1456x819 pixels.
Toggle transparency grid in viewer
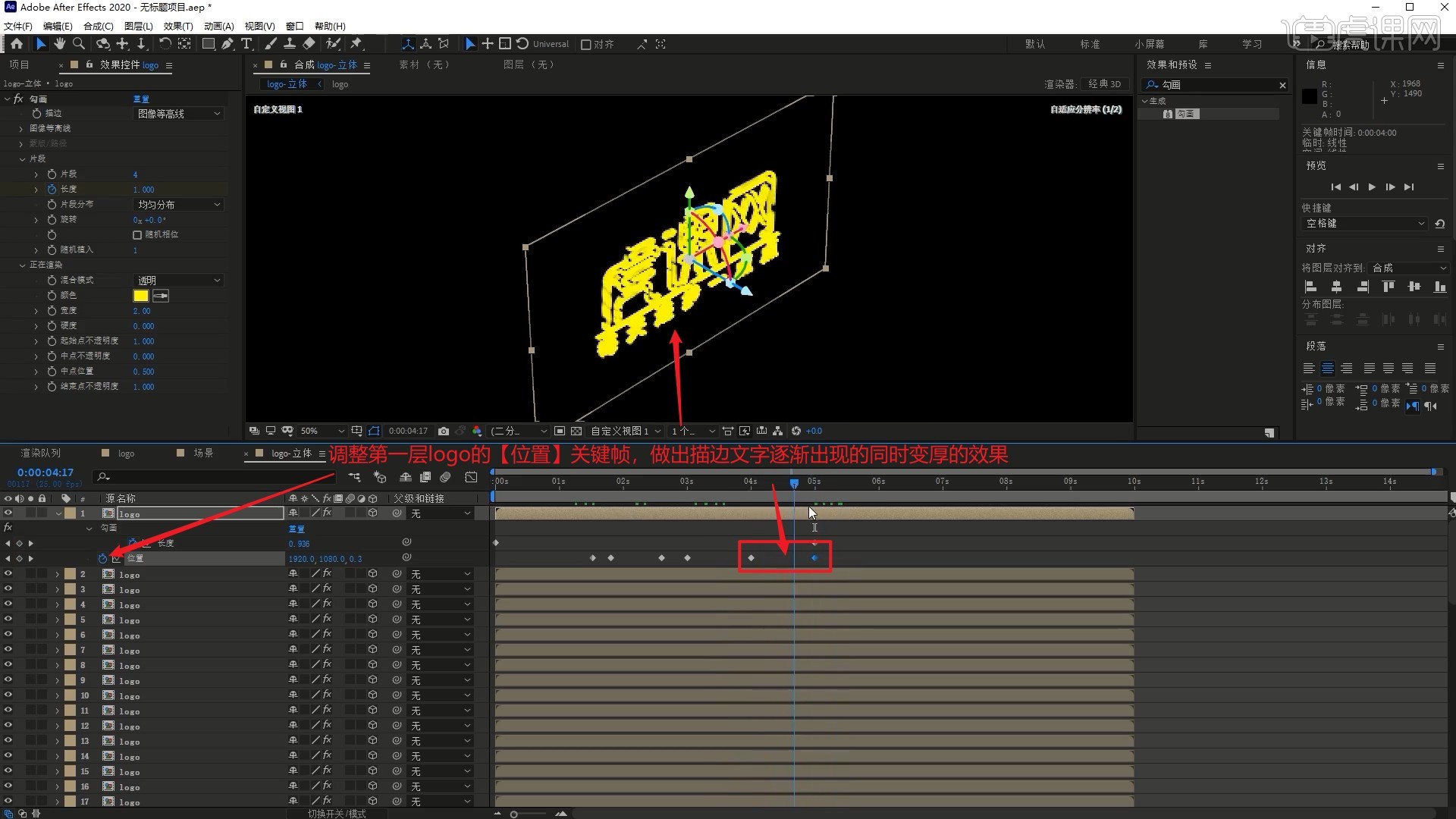coord(576,431)
